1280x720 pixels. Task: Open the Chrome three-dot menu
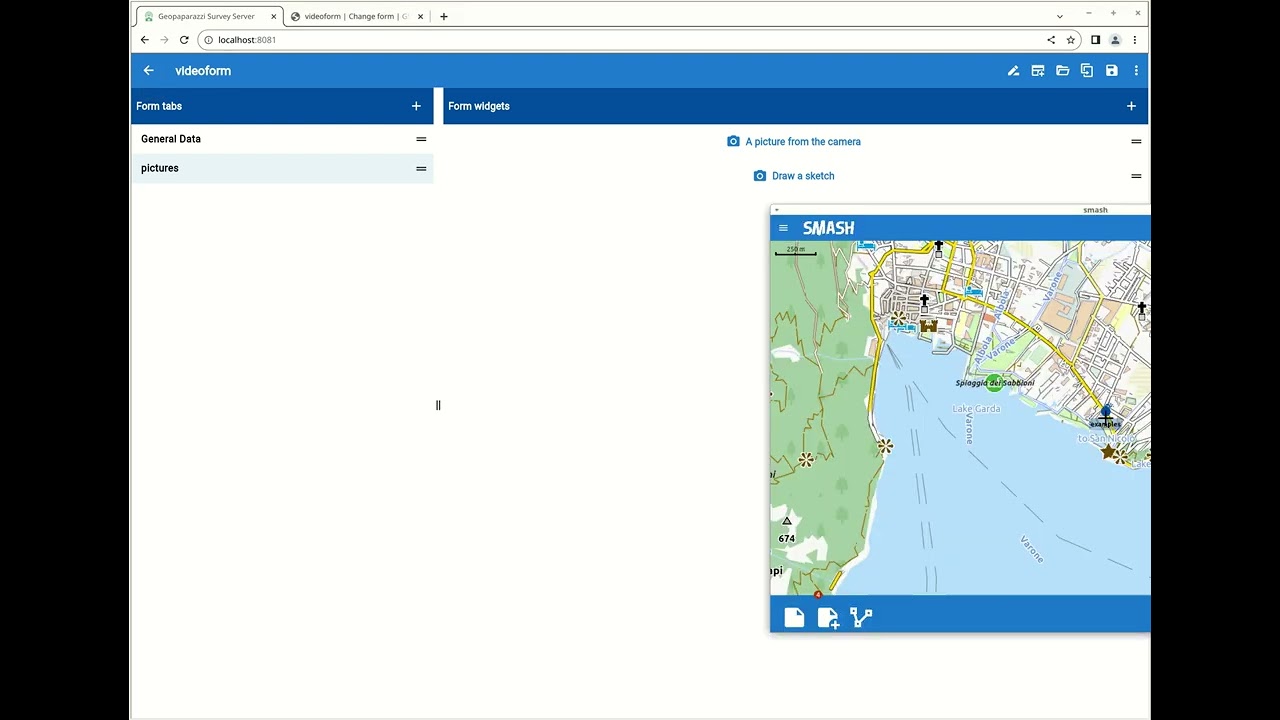pyautogui.click(x=1134, y=40)
